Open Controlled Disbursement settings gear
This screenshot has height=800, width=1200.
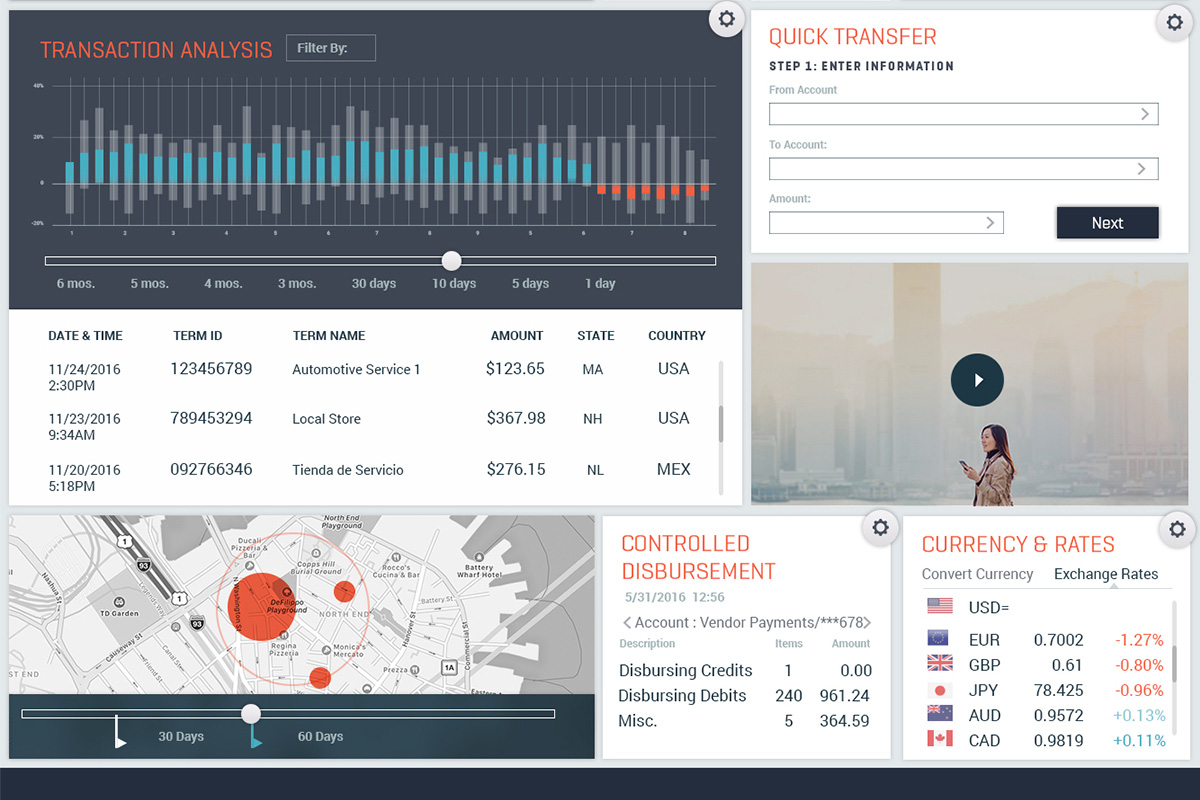pos(880,528)
